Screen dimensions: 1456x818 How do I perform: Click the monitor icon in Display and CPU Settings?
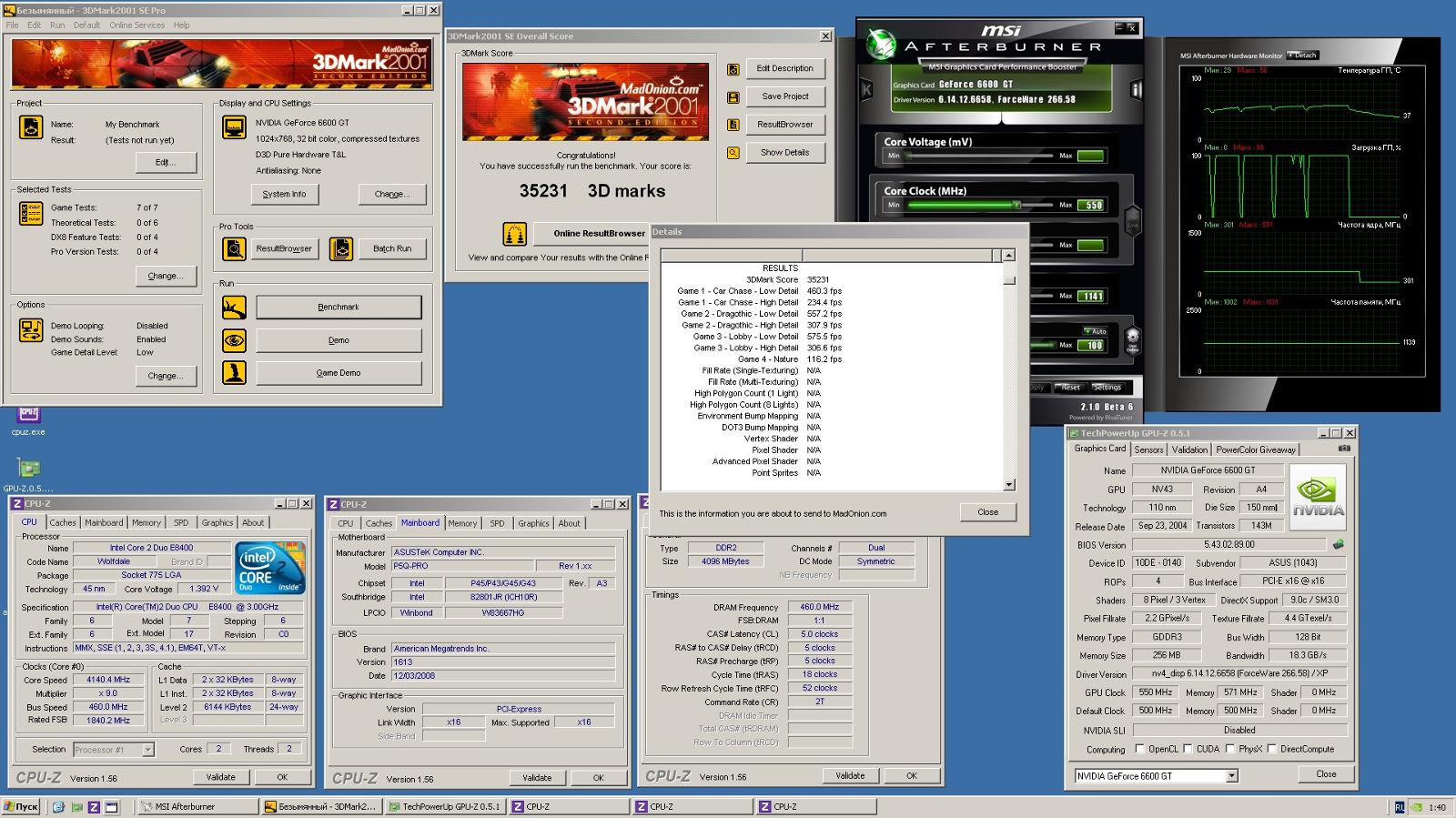pyautogui.click(x=234, y=126)
